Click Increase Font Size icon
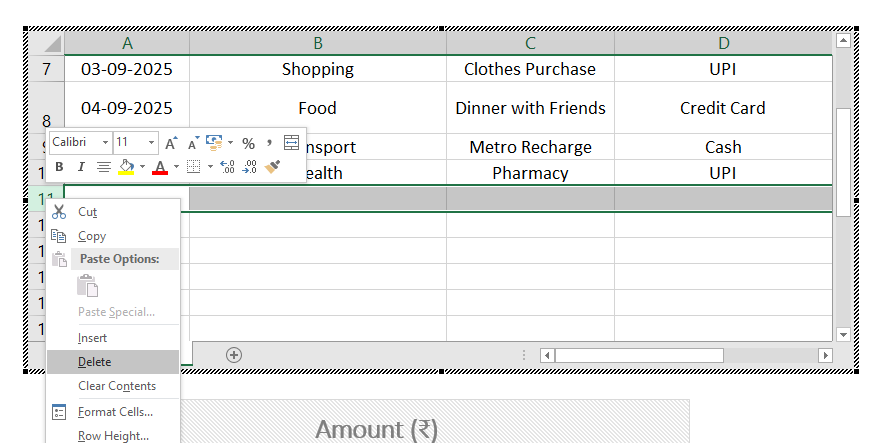 point(171,143)
